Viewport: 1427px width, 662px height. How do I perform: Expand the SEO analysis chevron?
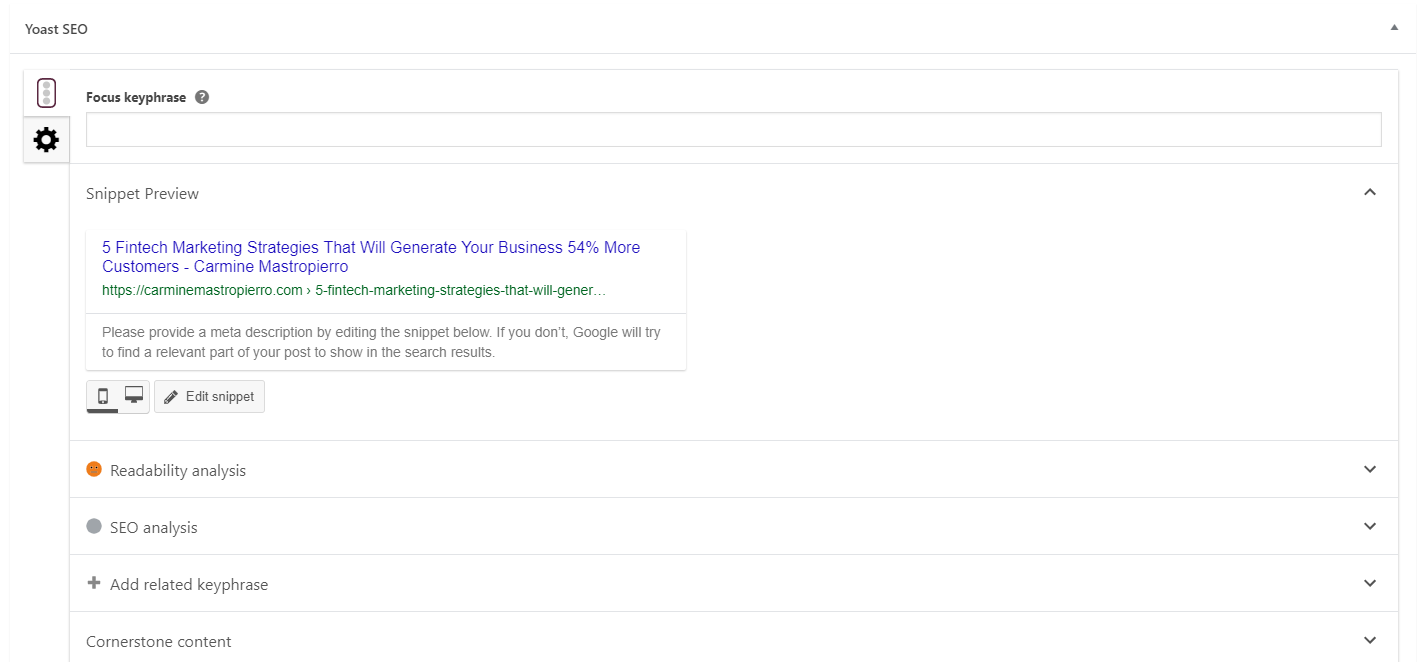pos(1370,526)
